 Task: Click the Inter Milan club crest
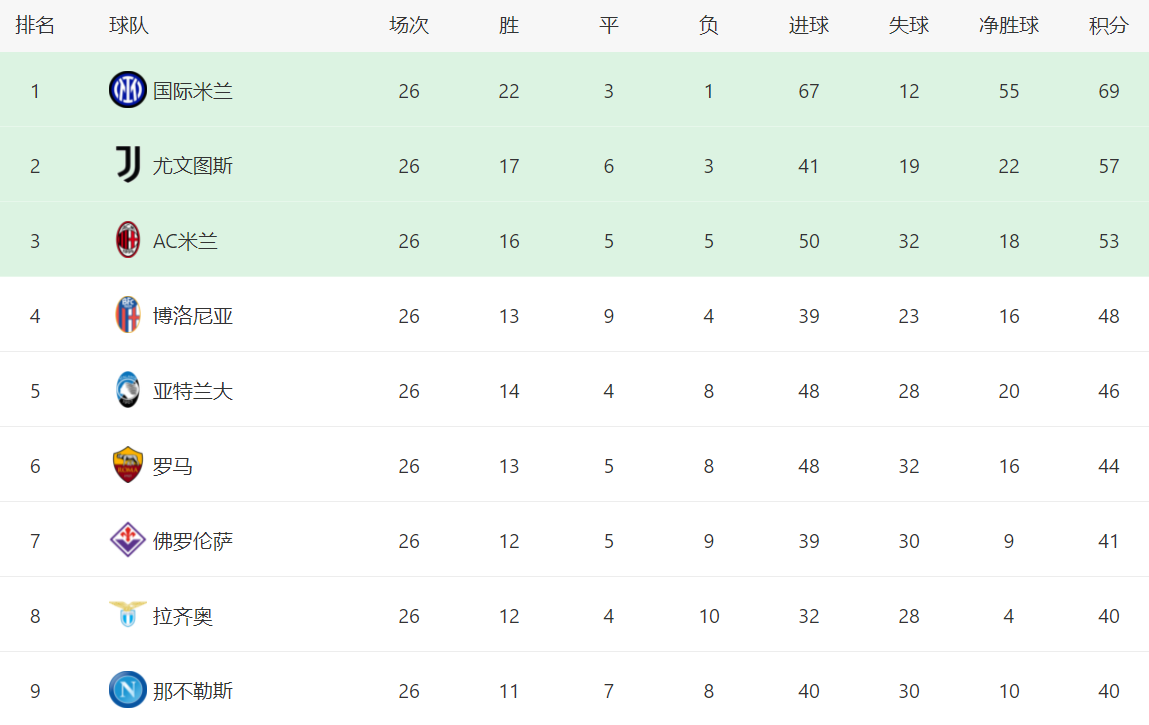click(x=128, y=90)
